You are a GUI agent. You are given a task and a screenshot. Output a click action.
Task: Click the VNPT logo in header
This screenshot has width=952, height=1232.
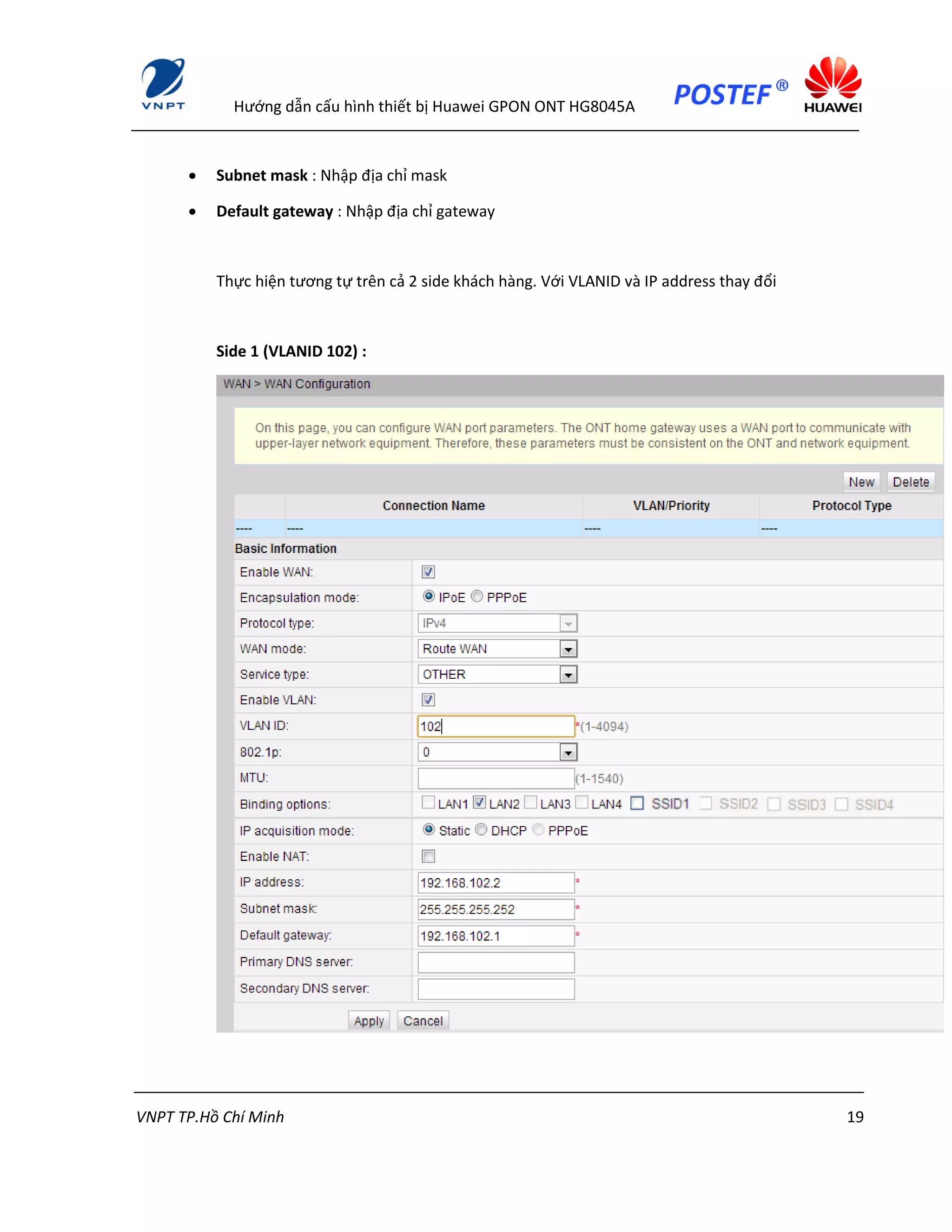click(x=163, y=85)
